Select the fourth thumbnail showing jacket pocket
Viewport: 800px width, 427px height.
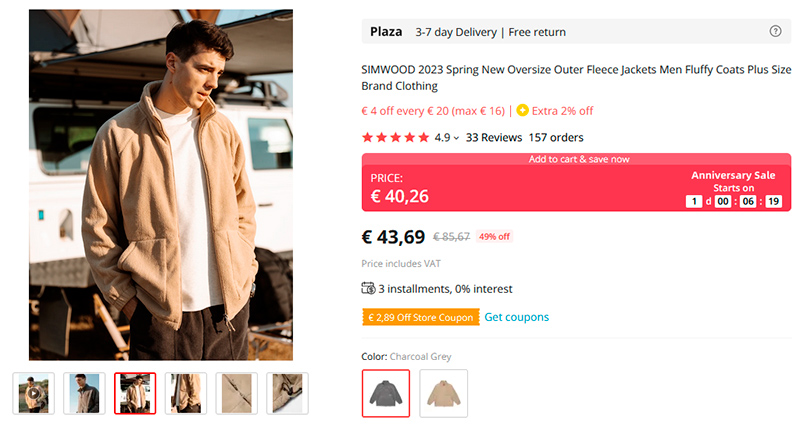[x=186, y=393]
